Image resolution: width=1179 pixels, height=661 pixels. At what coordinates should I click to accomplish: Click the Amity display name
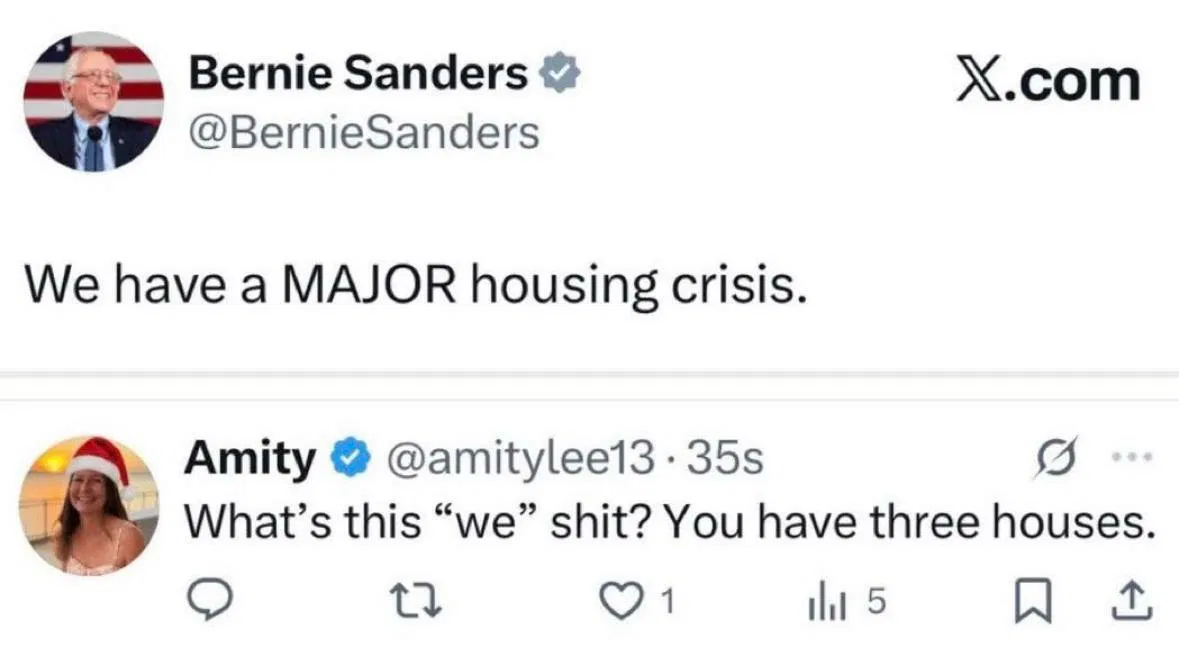[x=250, y=459]
